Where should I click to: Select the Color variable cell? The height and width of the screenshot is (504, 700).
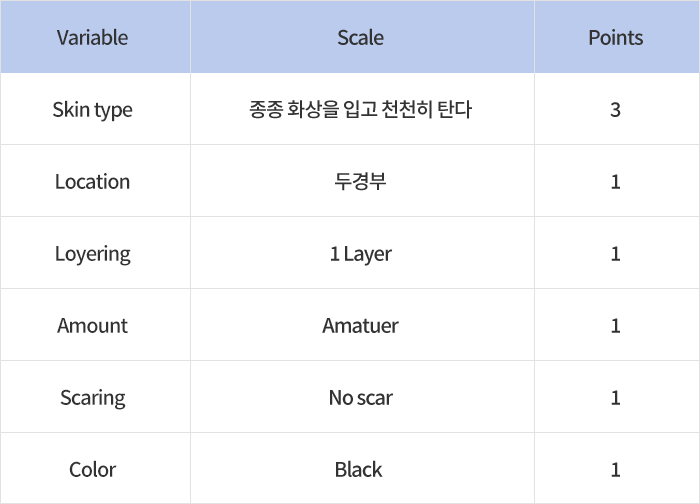click(x=92, y=470)
